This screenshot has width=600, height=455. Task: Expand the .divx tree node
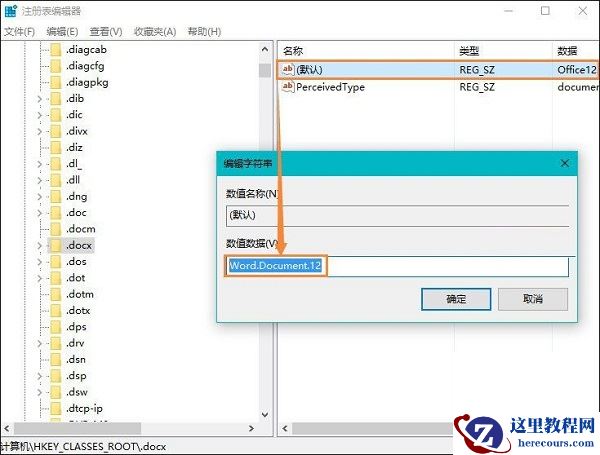(x=39, y=131)
